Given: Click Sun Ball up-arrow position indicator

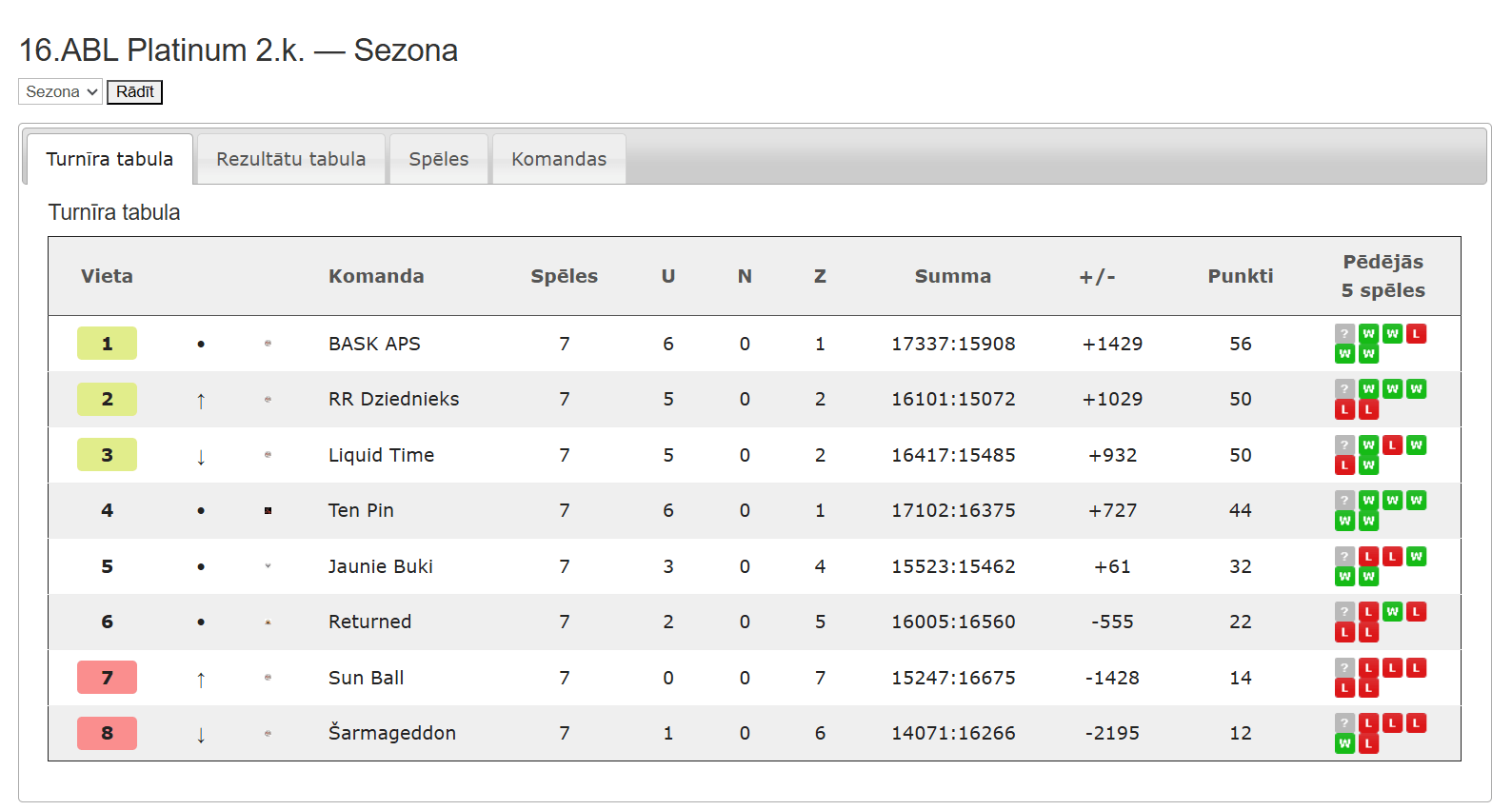Looking at the screenshot, I should tap(201, 680).
